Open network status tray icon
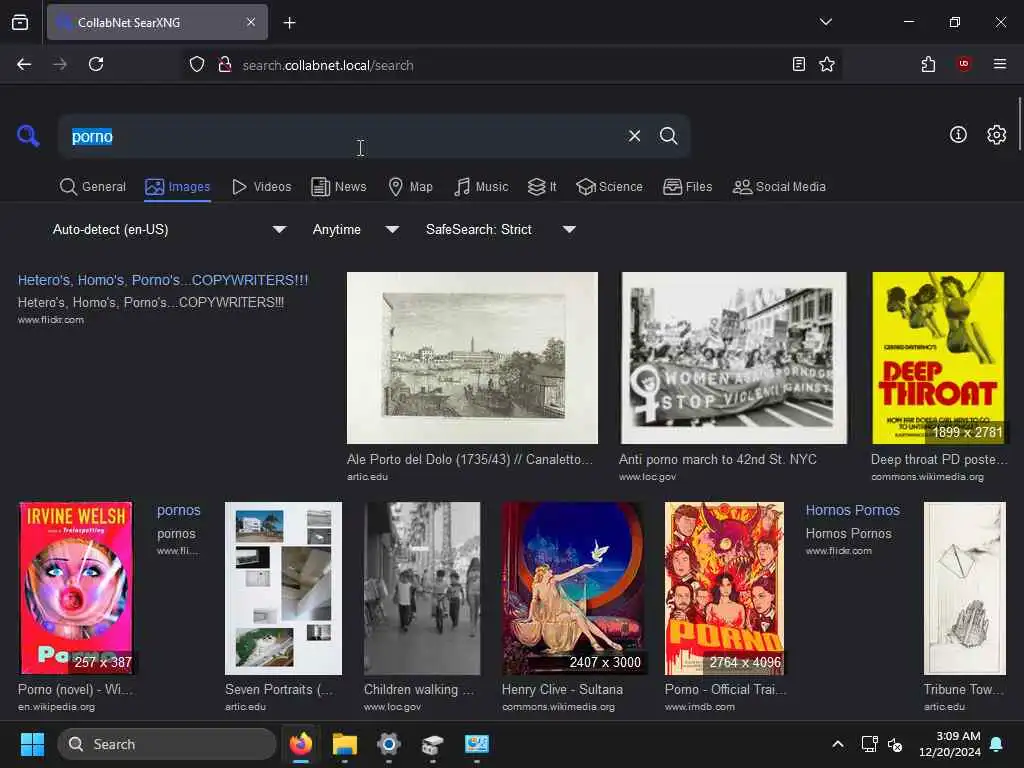The width and height of the screenshot is (1024, 768). pyautogui.click(x=869, y=744)
